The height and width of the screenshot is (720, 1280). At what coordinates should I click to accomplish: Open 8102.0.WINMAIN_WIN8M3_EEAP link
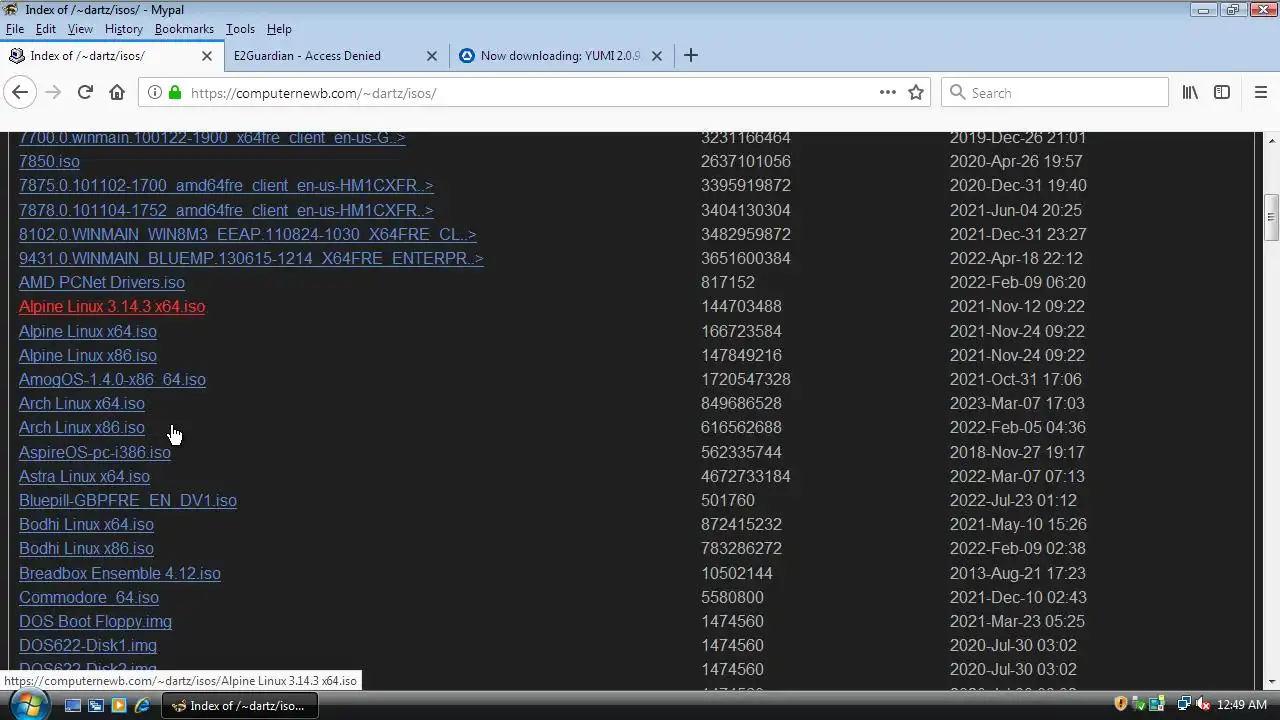248,234
